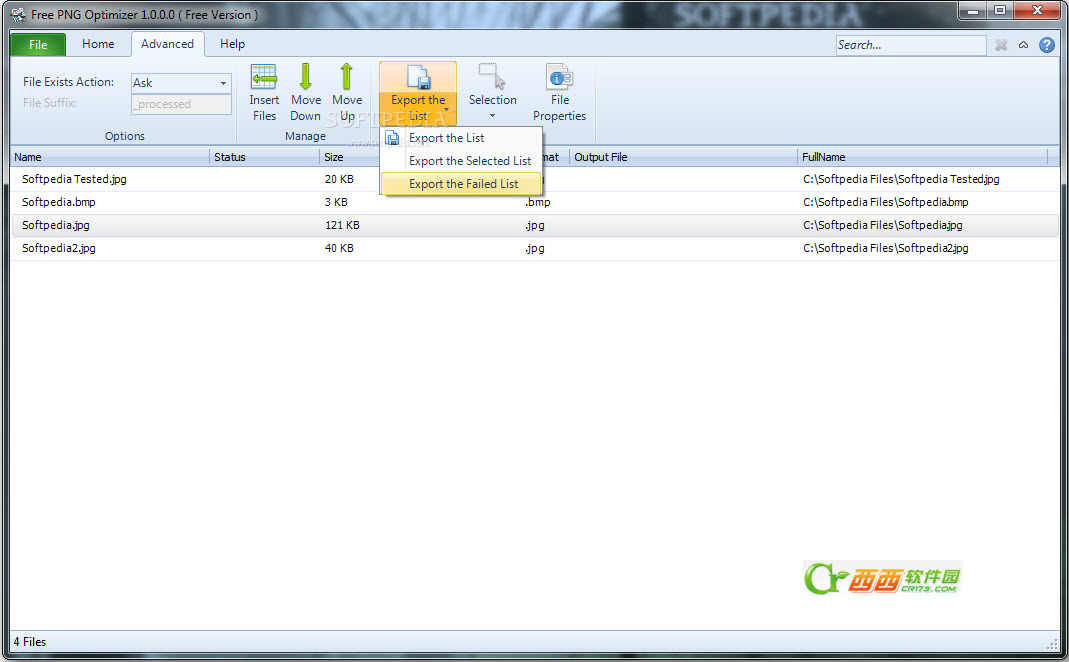
Task: Click the window resize grip
Action: pos(1051,643)
